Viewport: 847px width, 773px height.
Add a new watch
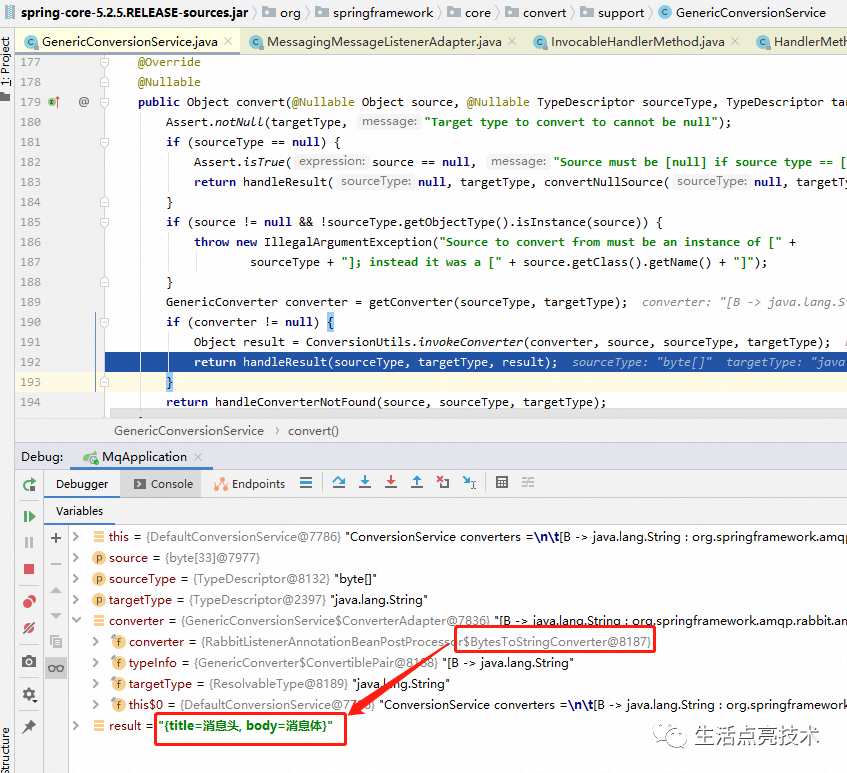[56, 538]
